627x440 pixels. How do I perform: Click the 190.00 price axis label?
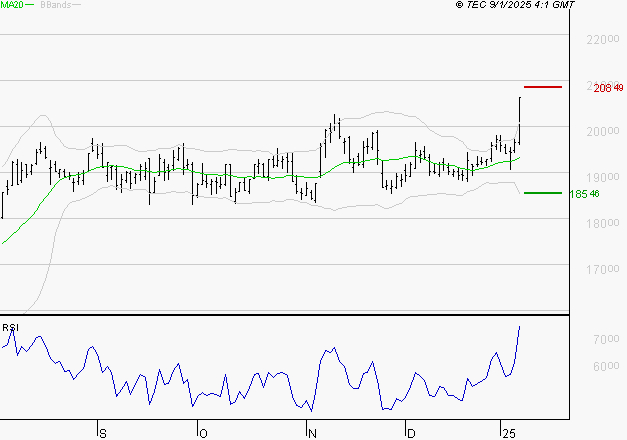point(603,177)
